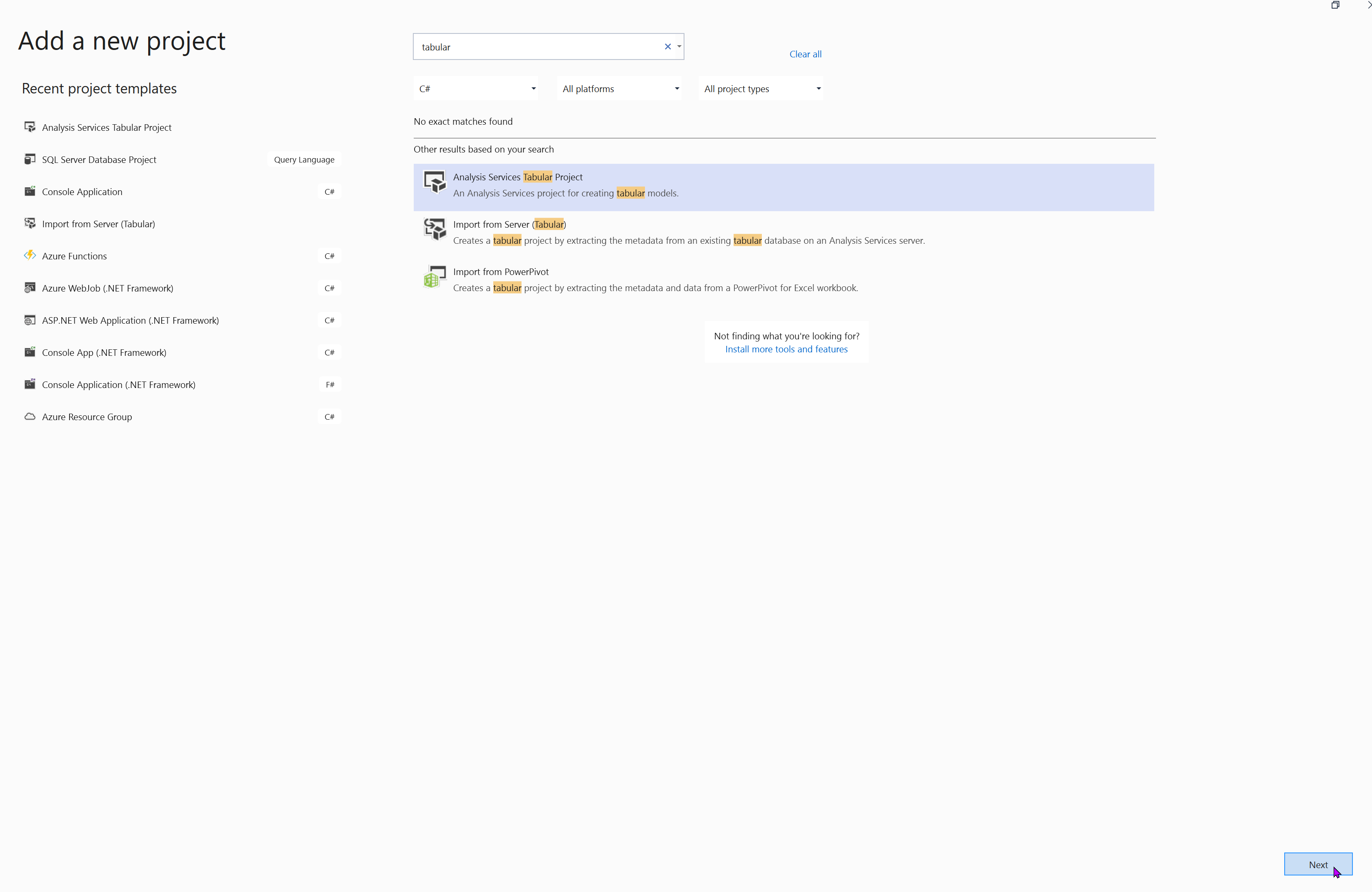Click the C# tag beside Console Application
The height and width of the screenshot is (892, 1372).
329,192
